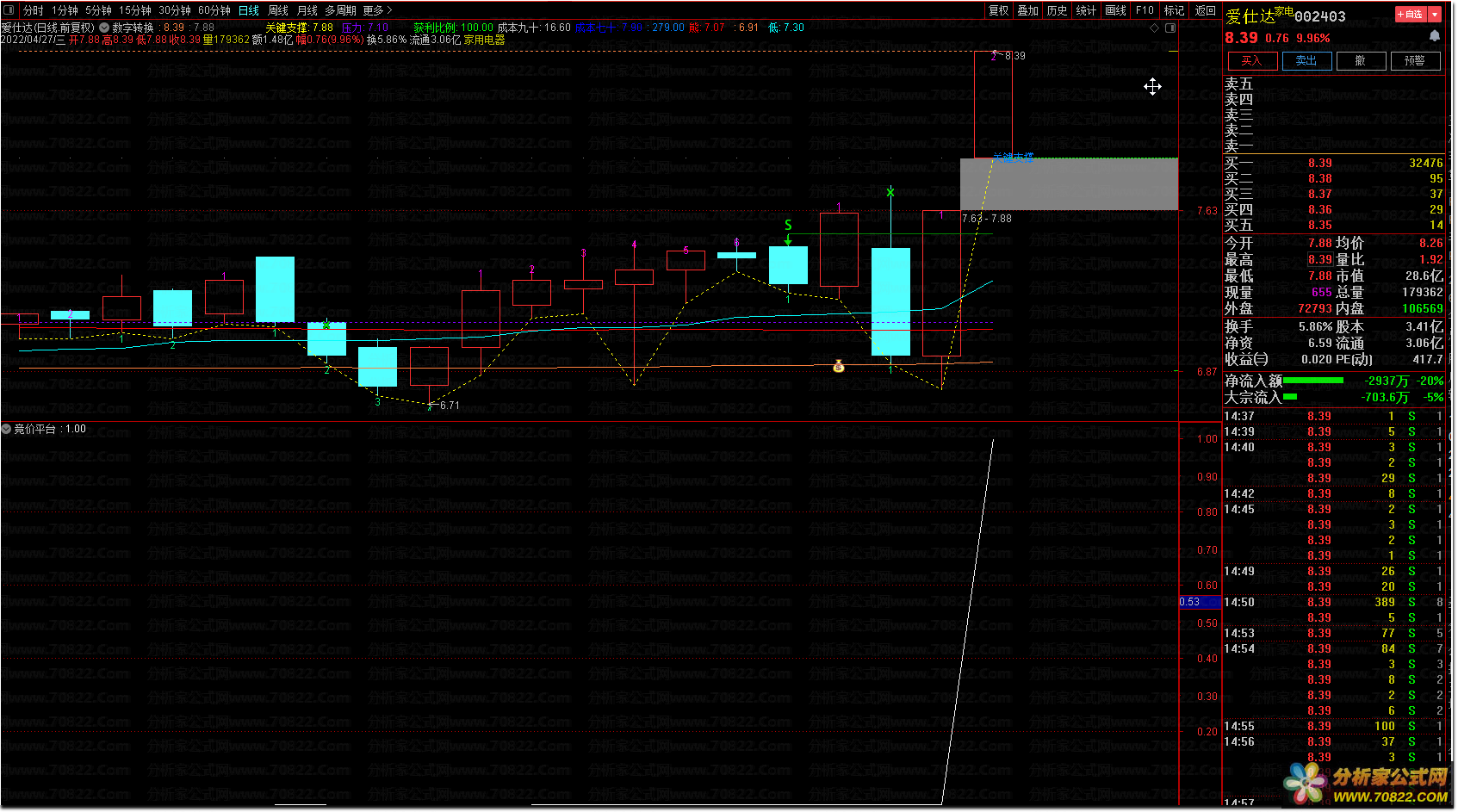
Task: Select the 月线 monthly chart tab
Action: tap(307, 10)
